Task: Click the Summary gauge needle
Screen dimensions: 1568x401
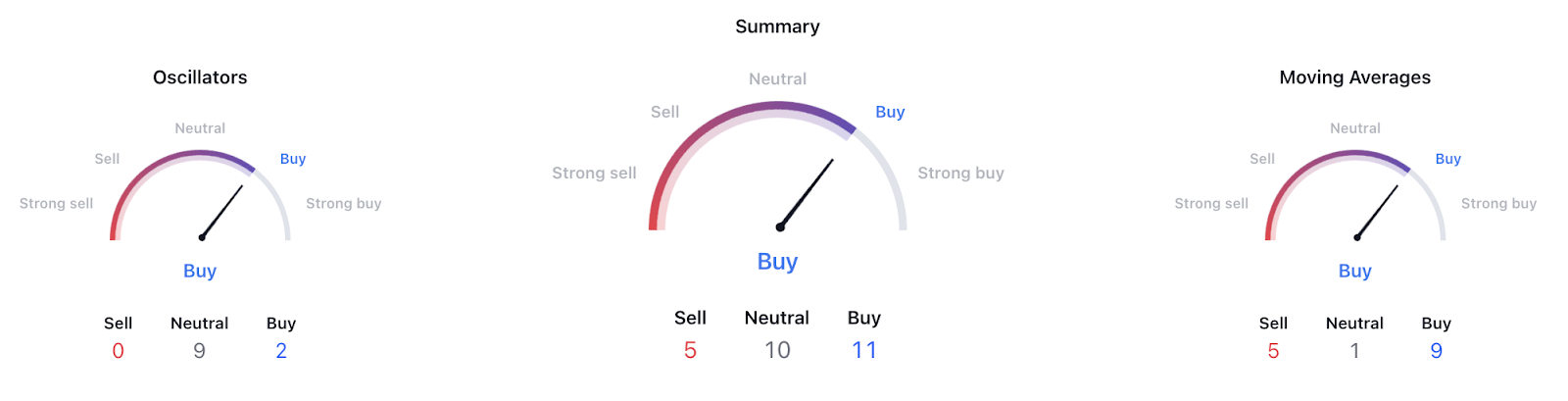Action: coord(807,193)
